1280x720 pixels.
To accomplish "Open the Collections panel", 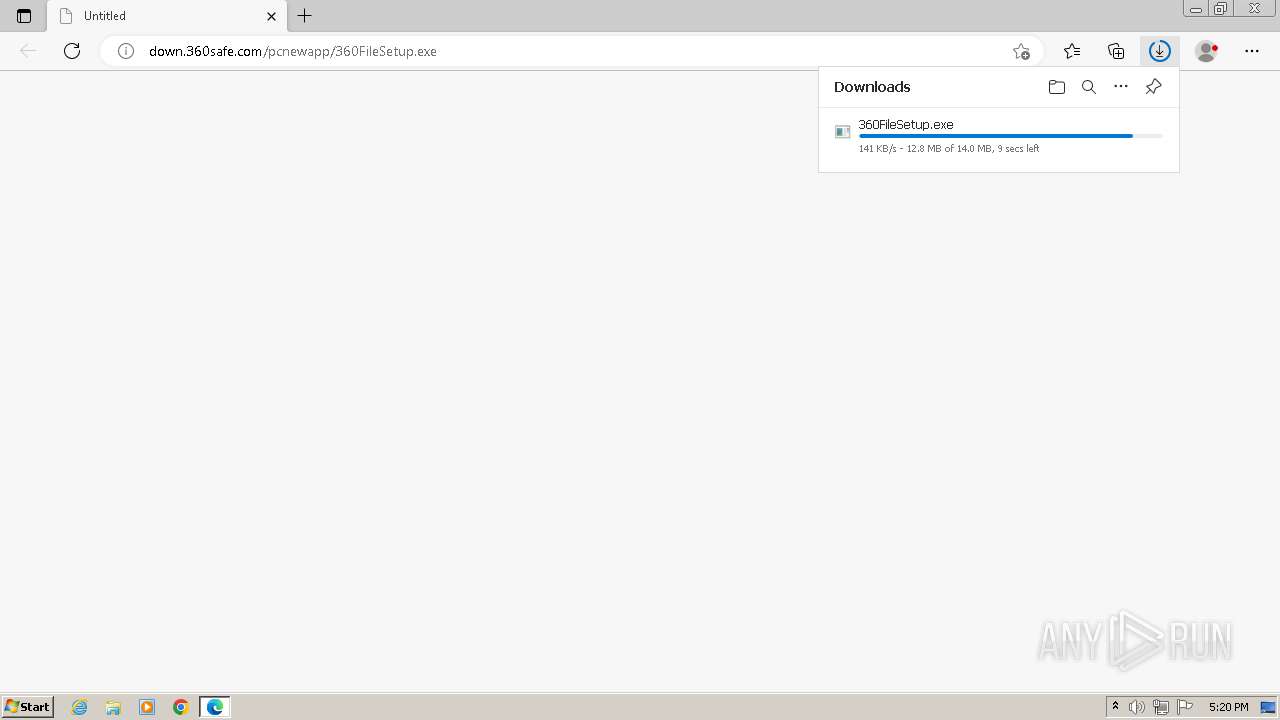I will click(x=1116, y=51).
